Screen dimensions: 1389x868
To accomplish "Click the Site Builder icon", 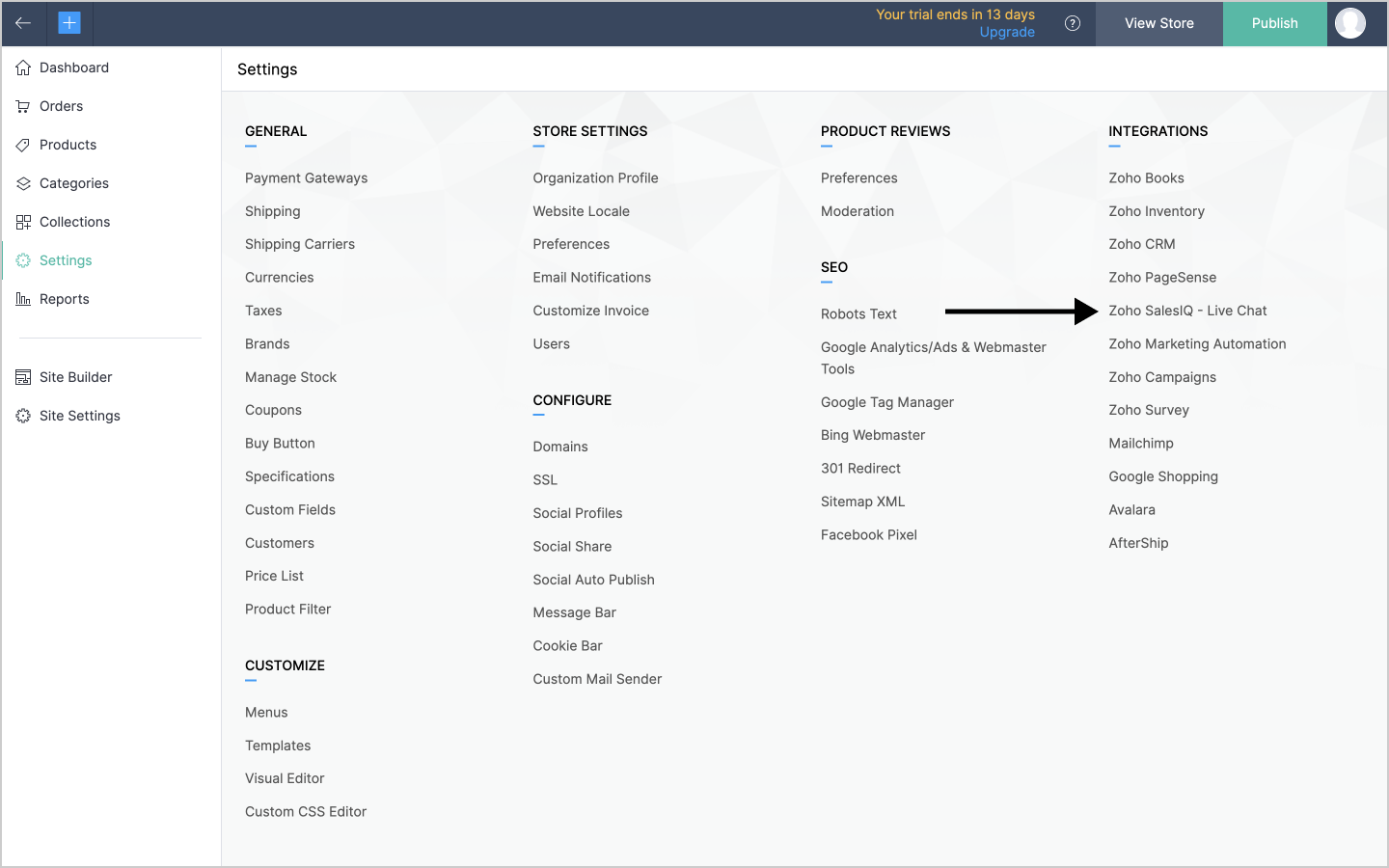I will [23, 377].
